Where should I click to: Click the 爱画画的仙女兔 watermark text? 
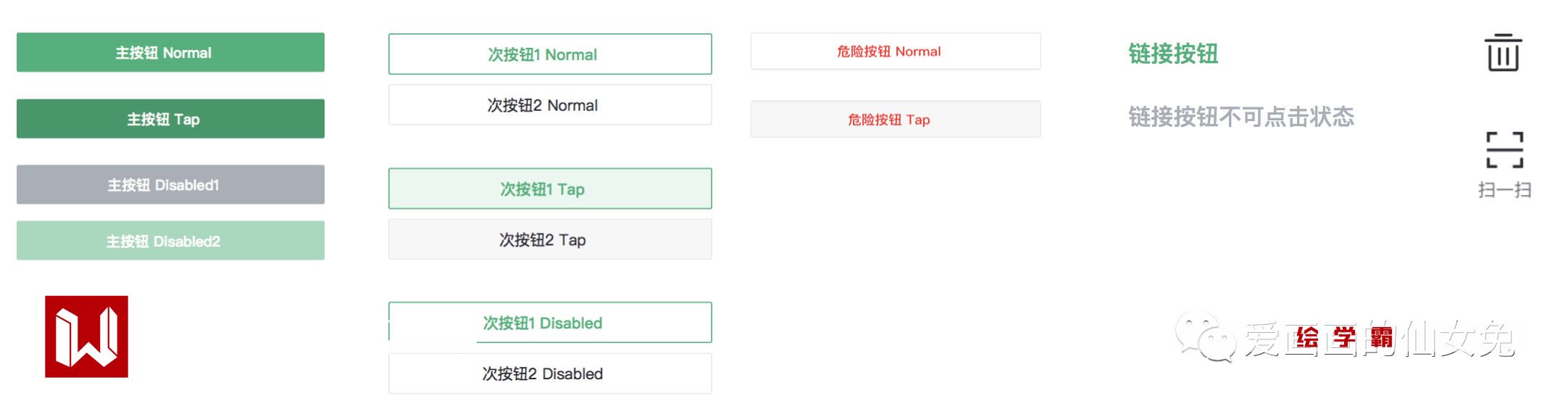1379,339
